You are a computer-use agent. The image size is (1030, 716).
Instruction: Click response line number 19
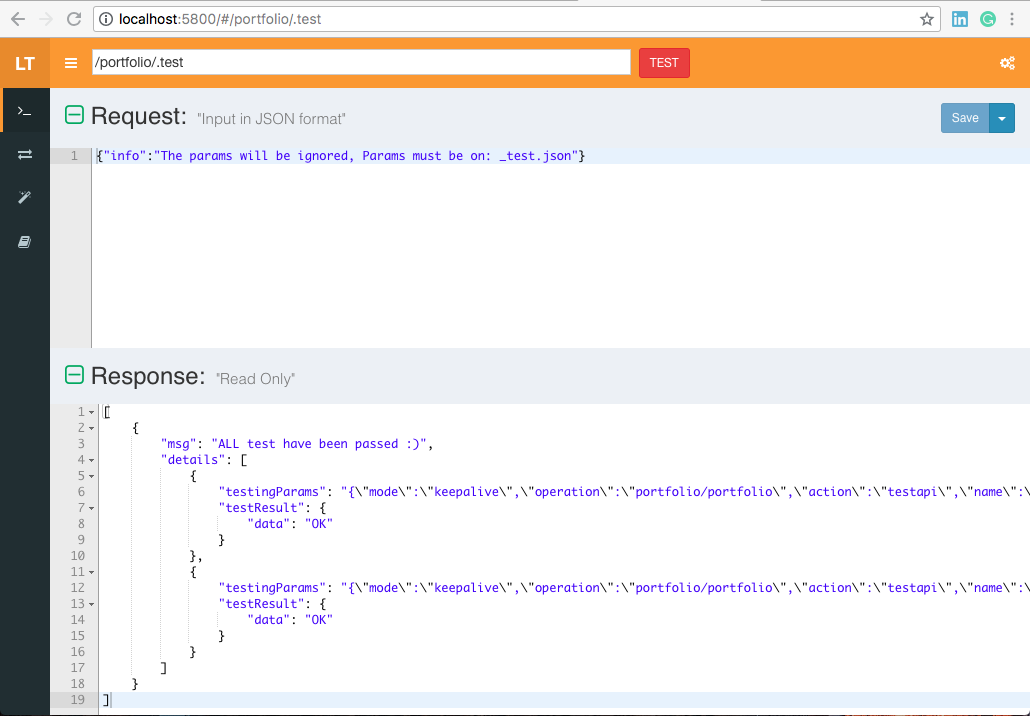[78, 700]
